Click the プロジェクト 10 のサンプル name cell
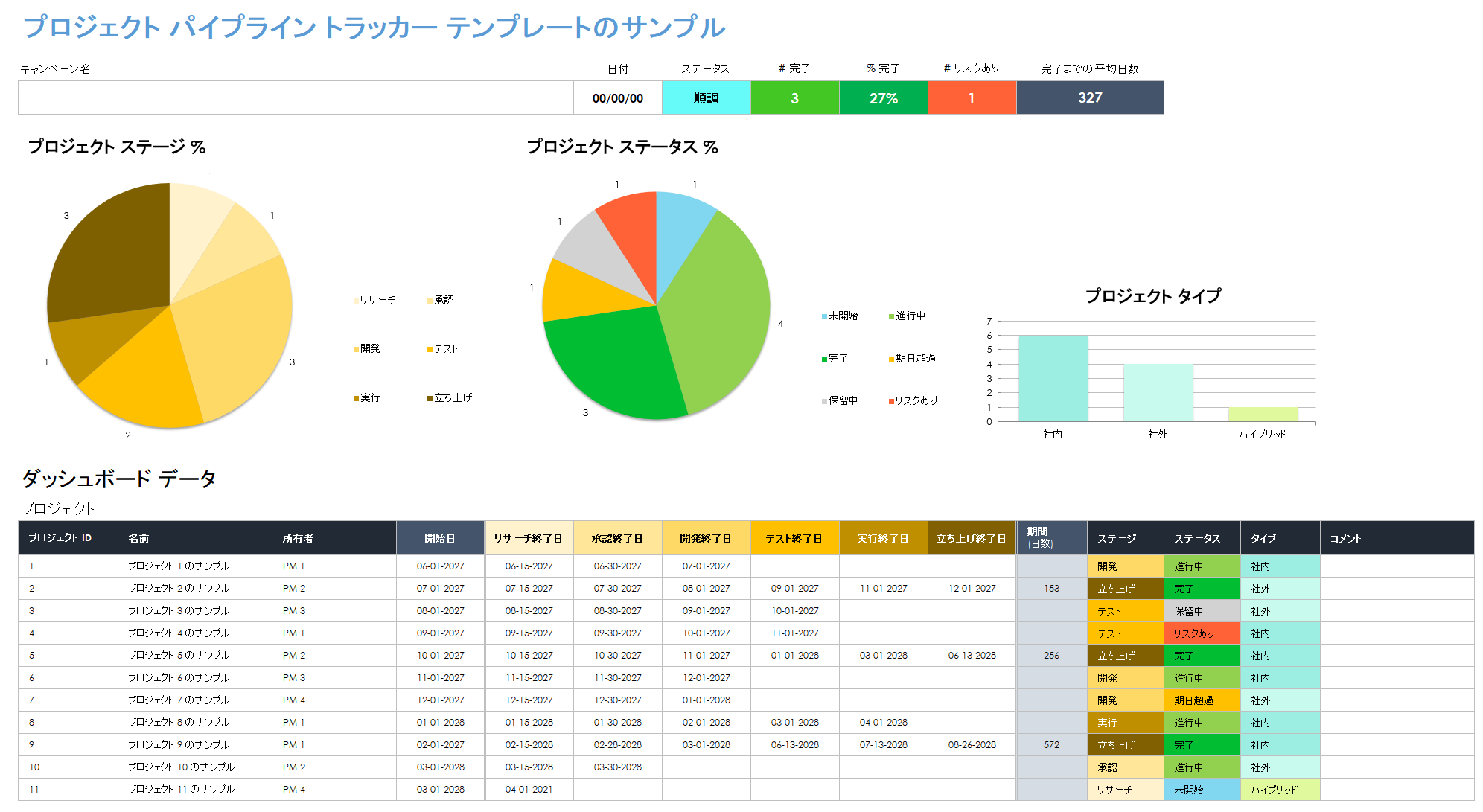Screen dimensions: 1483x812 [195, 767]
